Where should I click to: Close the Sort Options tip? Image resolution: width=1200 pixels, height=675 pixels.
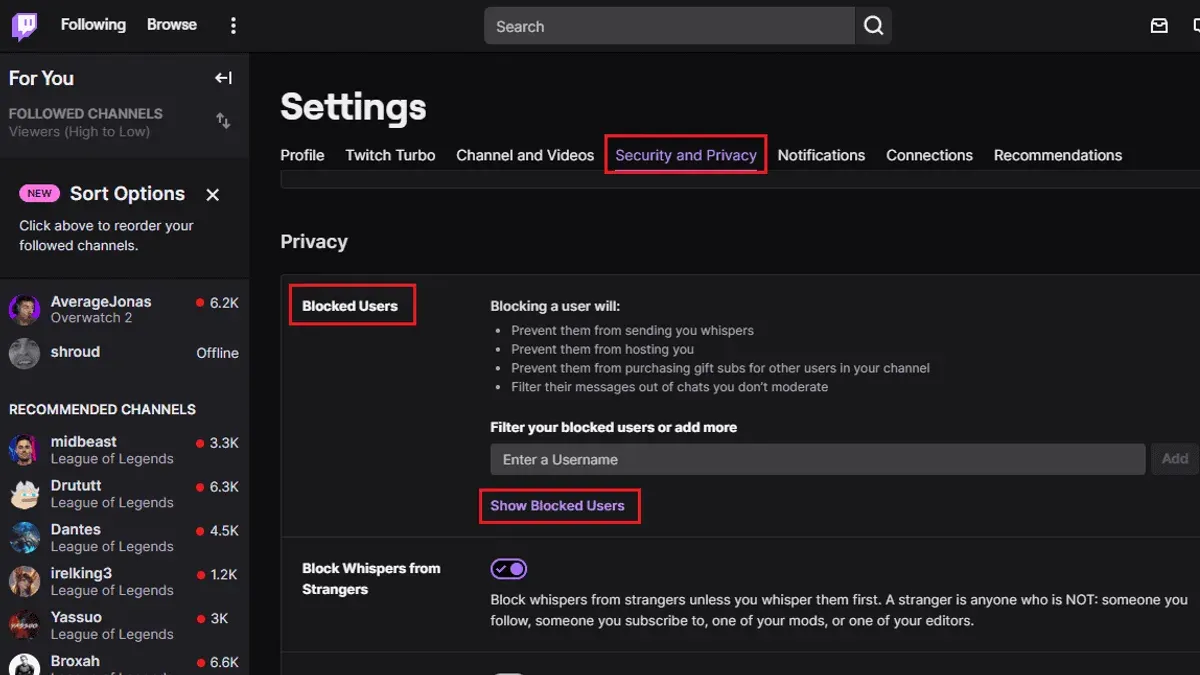point(212,195)
